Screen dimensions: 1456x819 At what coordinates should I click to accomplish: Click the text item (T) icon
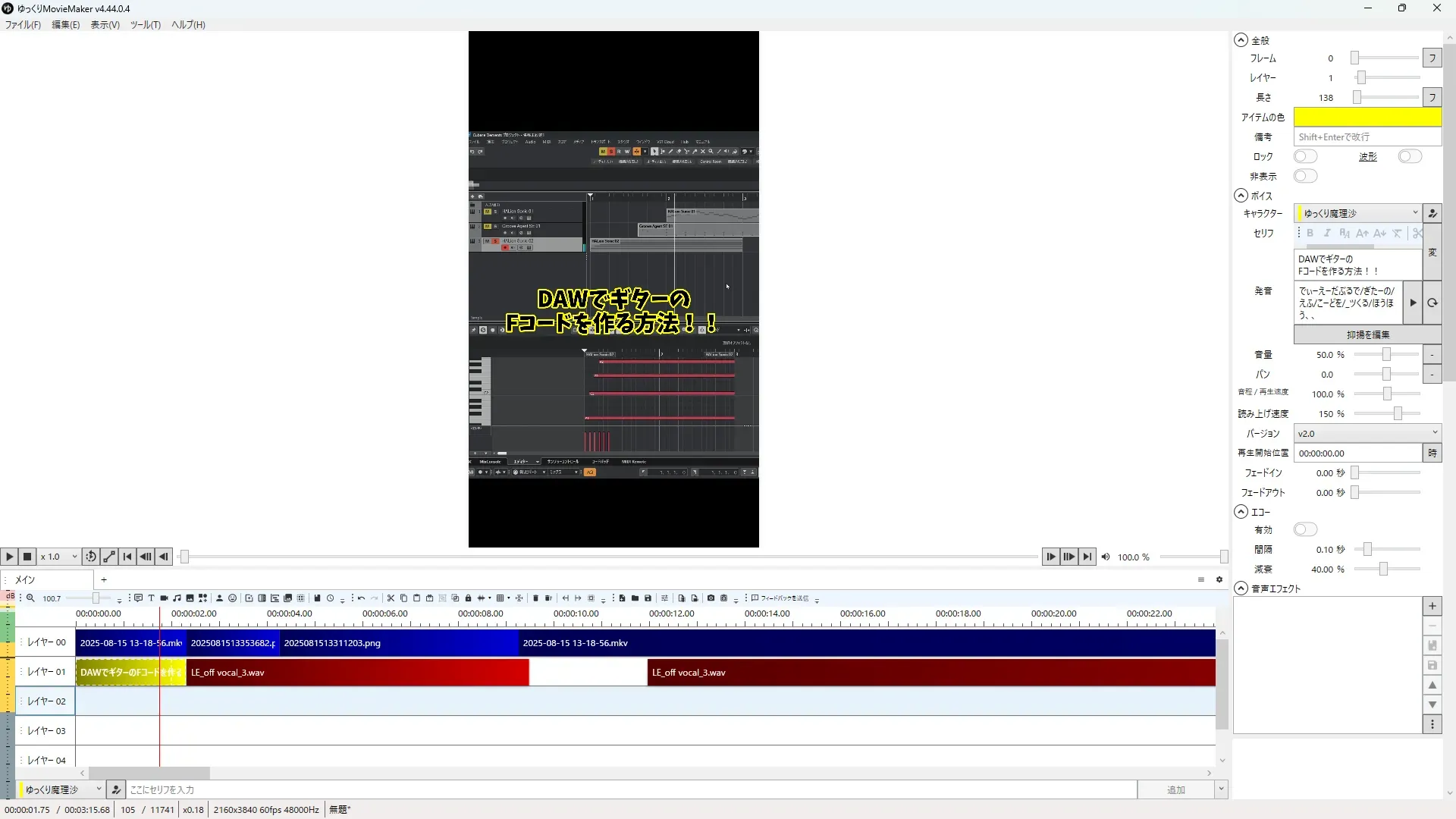click(151, 598)
